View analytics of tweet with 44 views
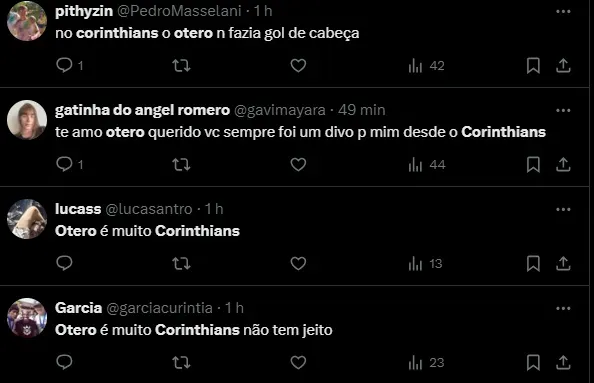The image size is (594, 383). coord(427,165)
